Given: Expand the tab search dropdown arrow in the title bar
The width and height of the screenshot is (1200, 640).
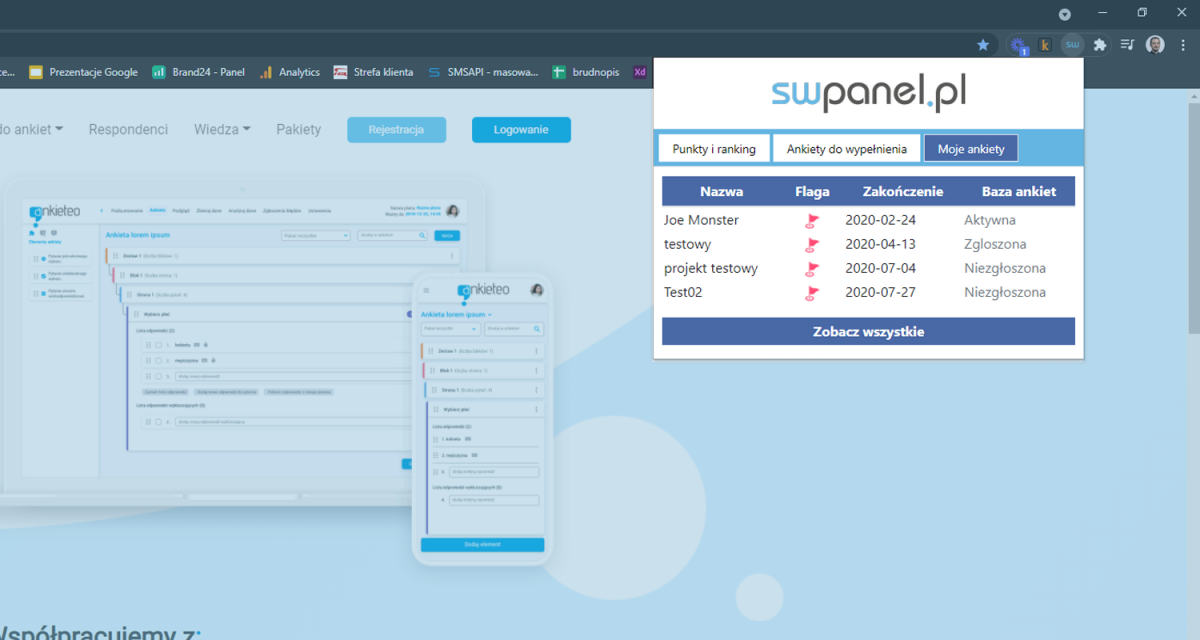Looking at the screenshot, I should tap(1065, 13).
